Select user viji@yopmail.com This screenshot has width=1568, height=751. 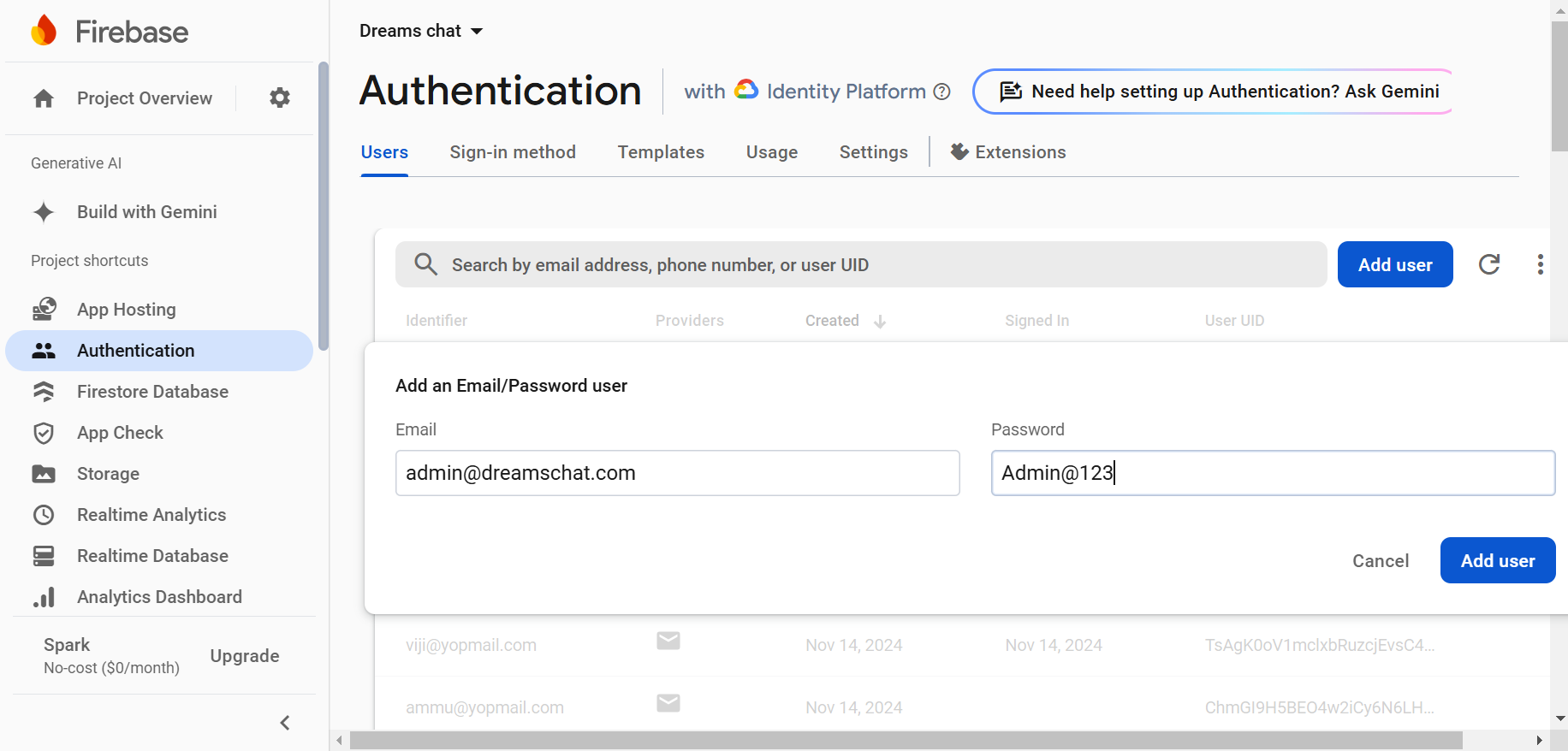pos(471,645)
